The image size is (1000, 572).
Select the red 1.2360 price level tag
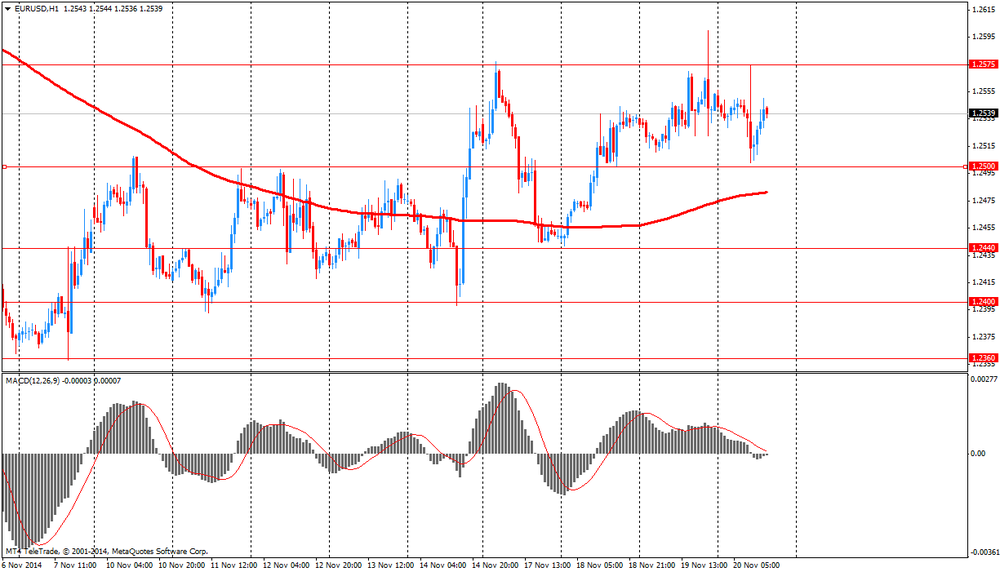[x=983, y=358]
